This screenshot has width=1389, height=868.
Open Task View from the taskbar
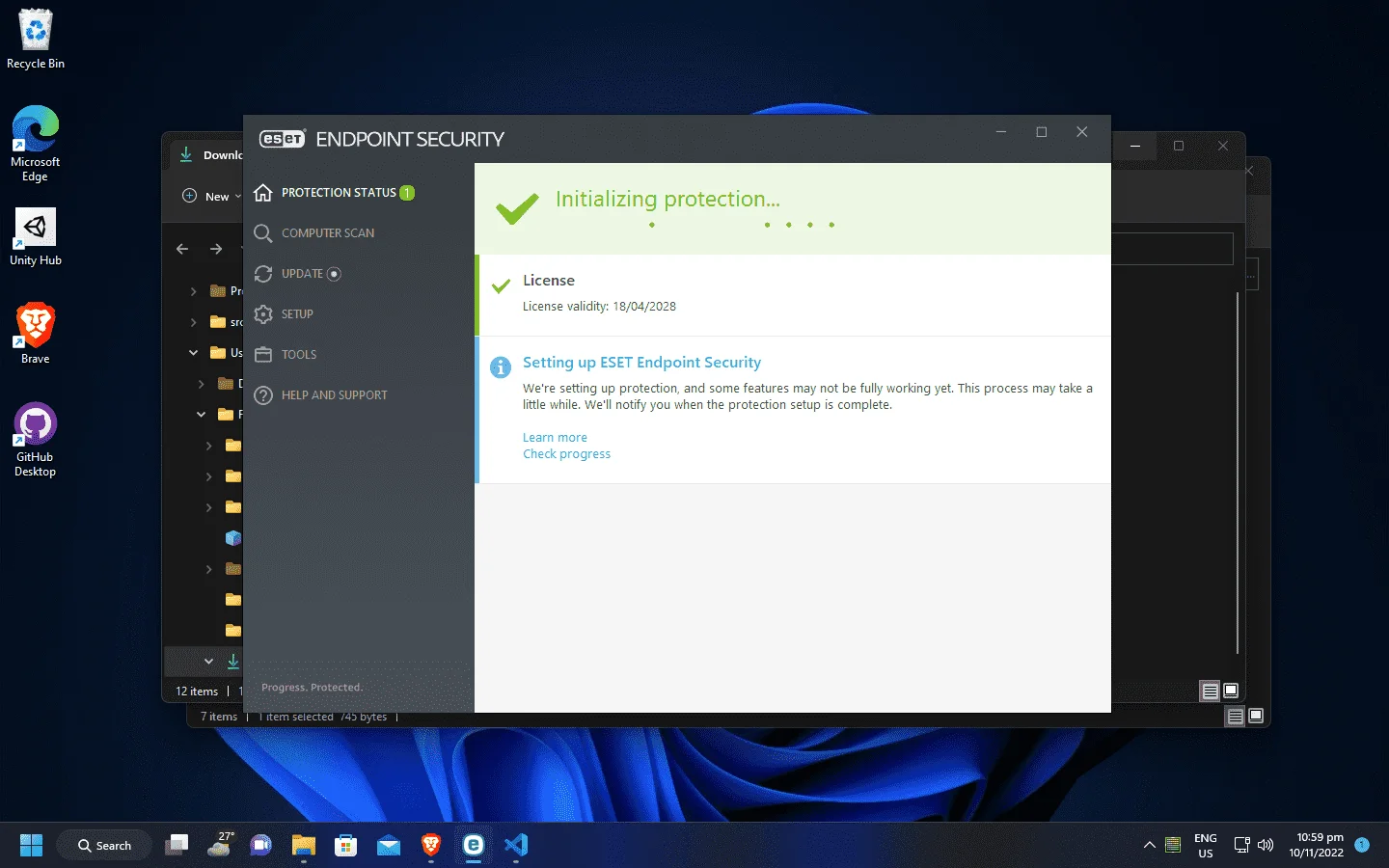pyautogui.click(x=177, y=846)
